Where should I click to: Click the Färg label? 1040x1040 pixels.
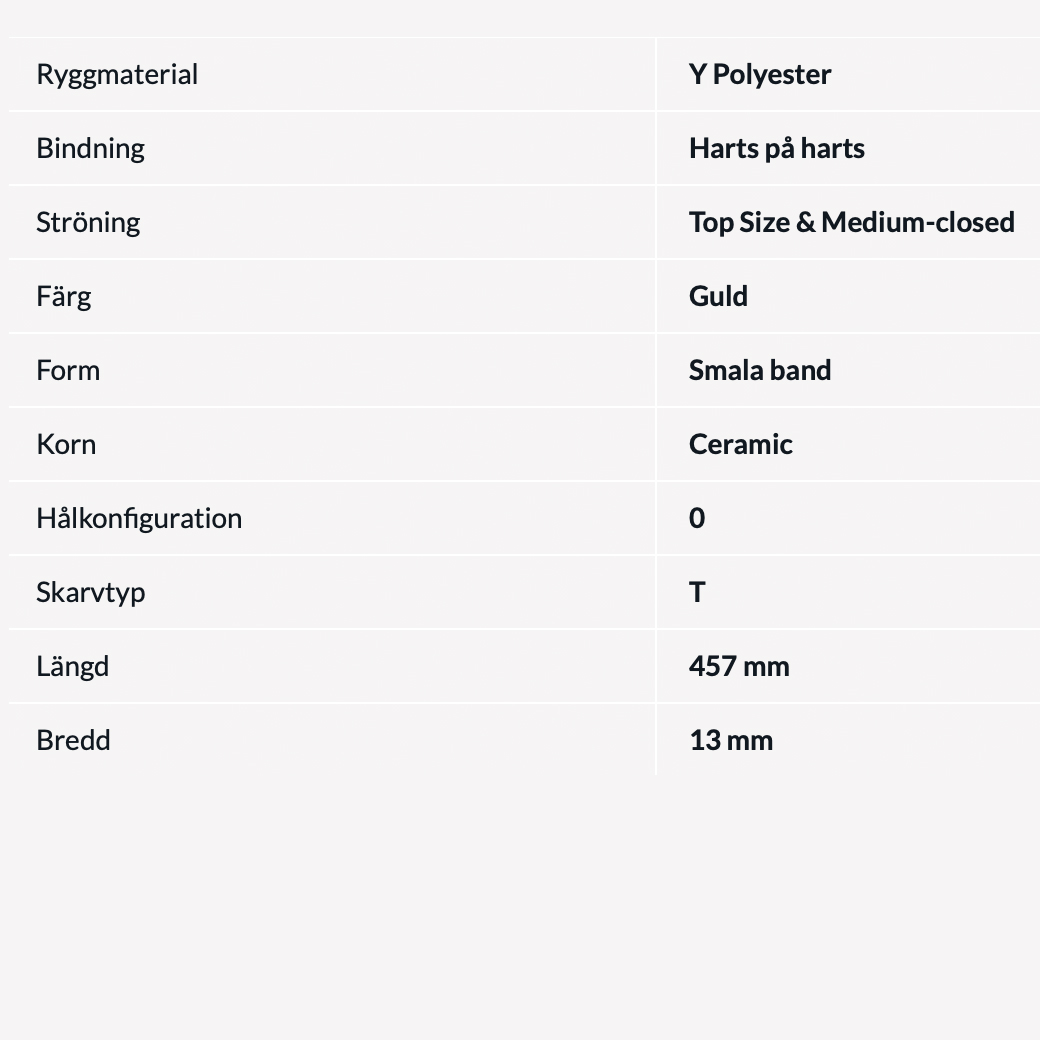click(x=63, y=296)
